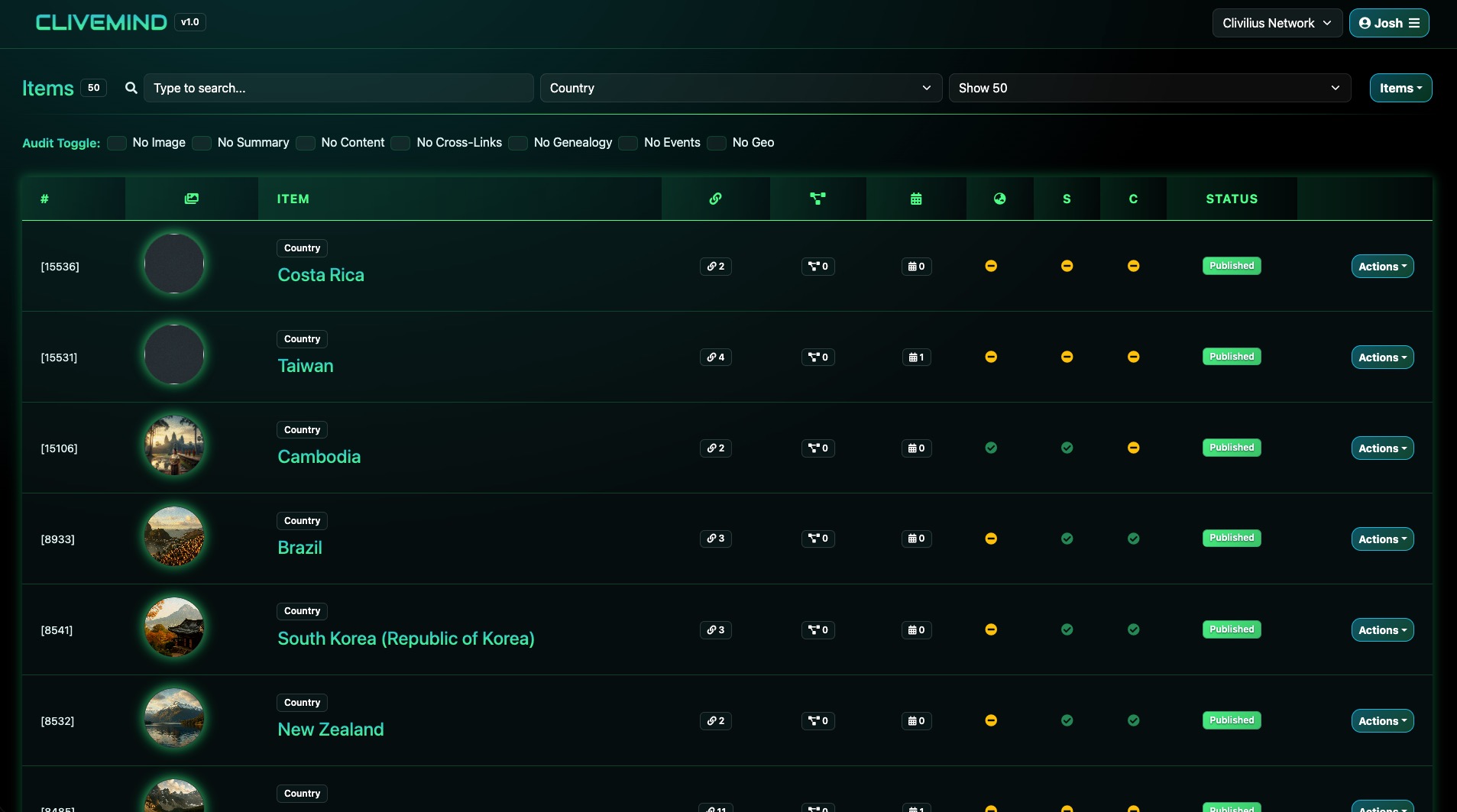Open the Items menu button
Image resolution: width=1457 pixels, height=812 pixels.
point(1400,88)
